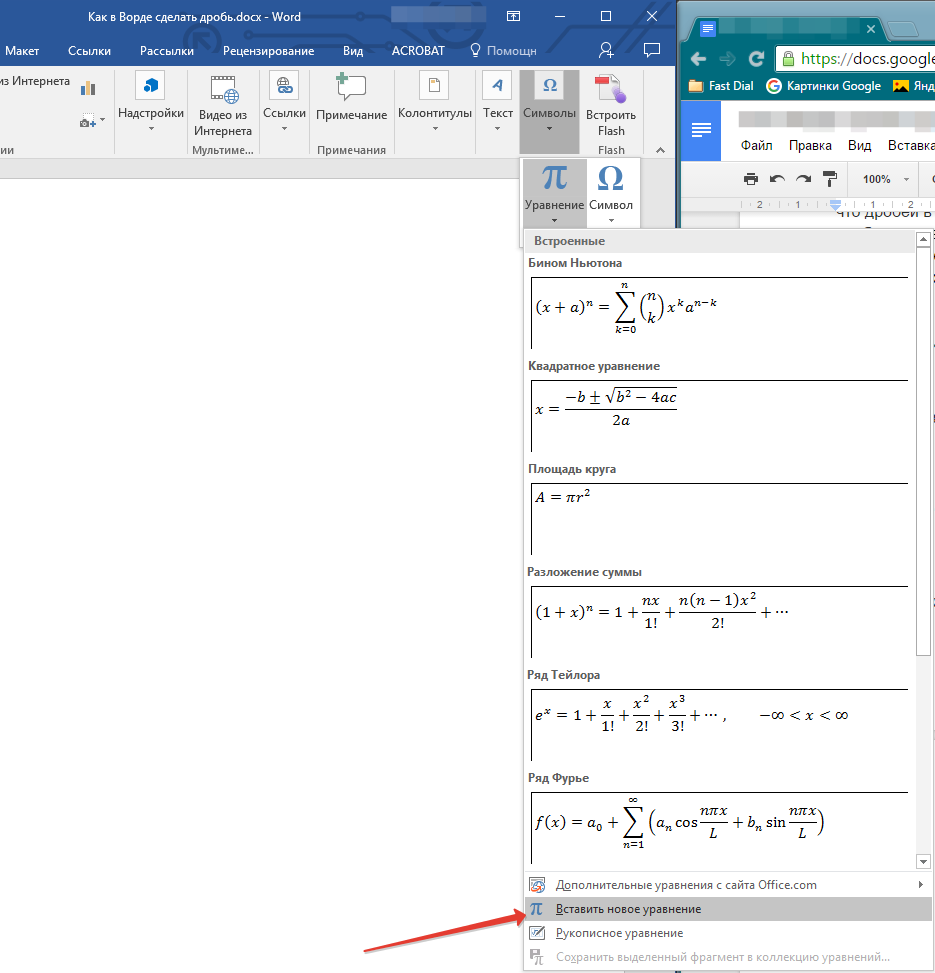Screen dimensions: 935x973
Task: Open the comments speech-bubble icon in Word
Action: click(651, 50)
